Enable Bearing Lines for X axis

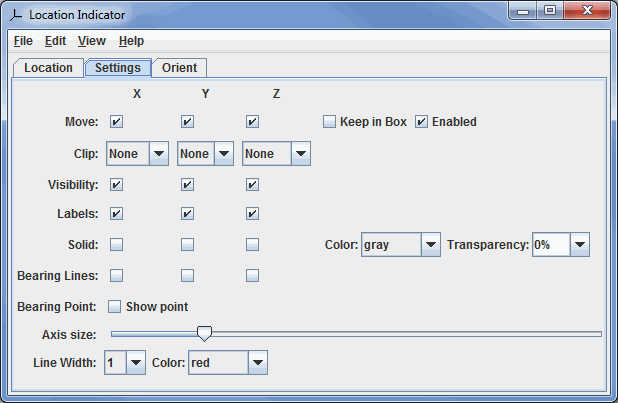(117, 275)
